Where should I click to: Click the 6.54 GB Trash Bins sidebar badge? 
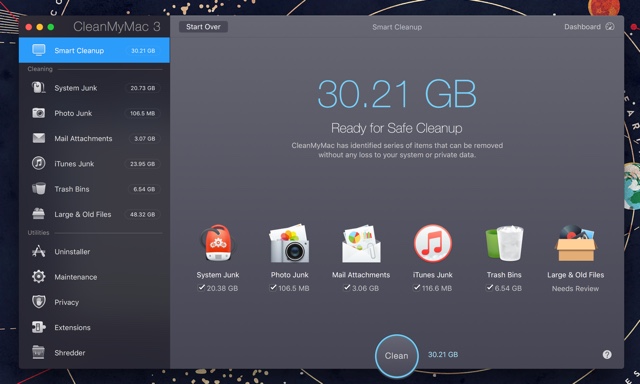144,189
